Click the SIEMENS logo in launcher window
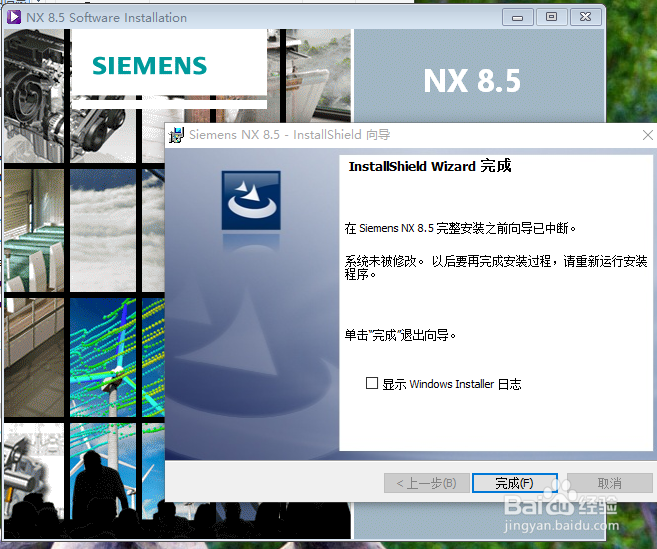The height and width of the screenshot is (549, 657). [x=150, y=66]
